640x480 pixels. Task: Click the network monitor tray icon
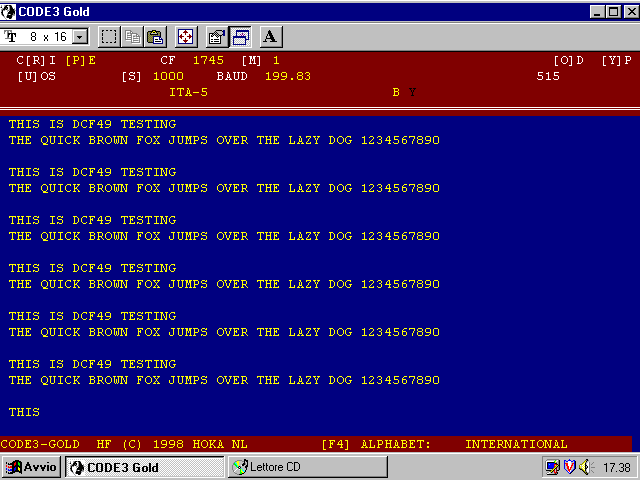point(553,467)
